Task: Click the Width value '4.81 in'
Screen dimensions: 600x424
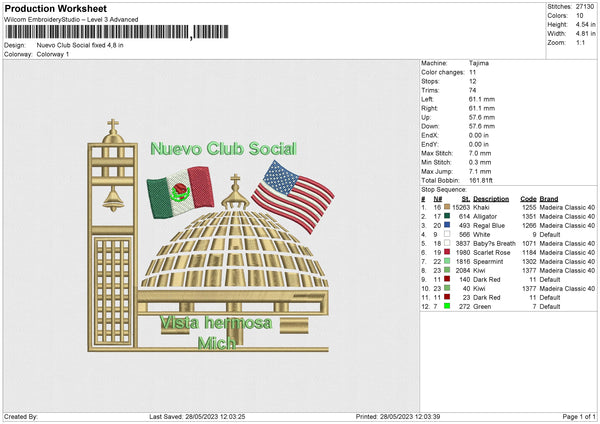Action: pyautogui.click(x=585, y=34)
